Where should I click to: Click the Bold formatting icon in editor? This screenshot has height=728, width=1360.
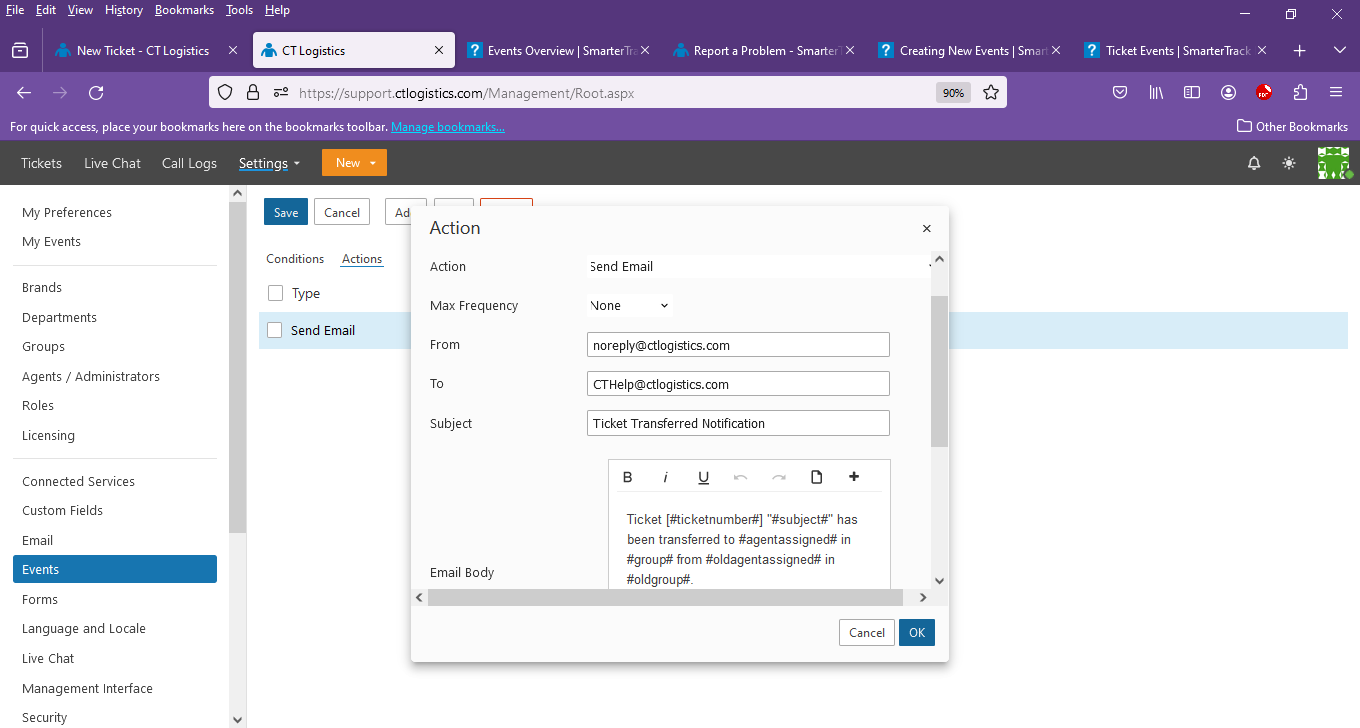pyautogui.click(x=628, y=477)
